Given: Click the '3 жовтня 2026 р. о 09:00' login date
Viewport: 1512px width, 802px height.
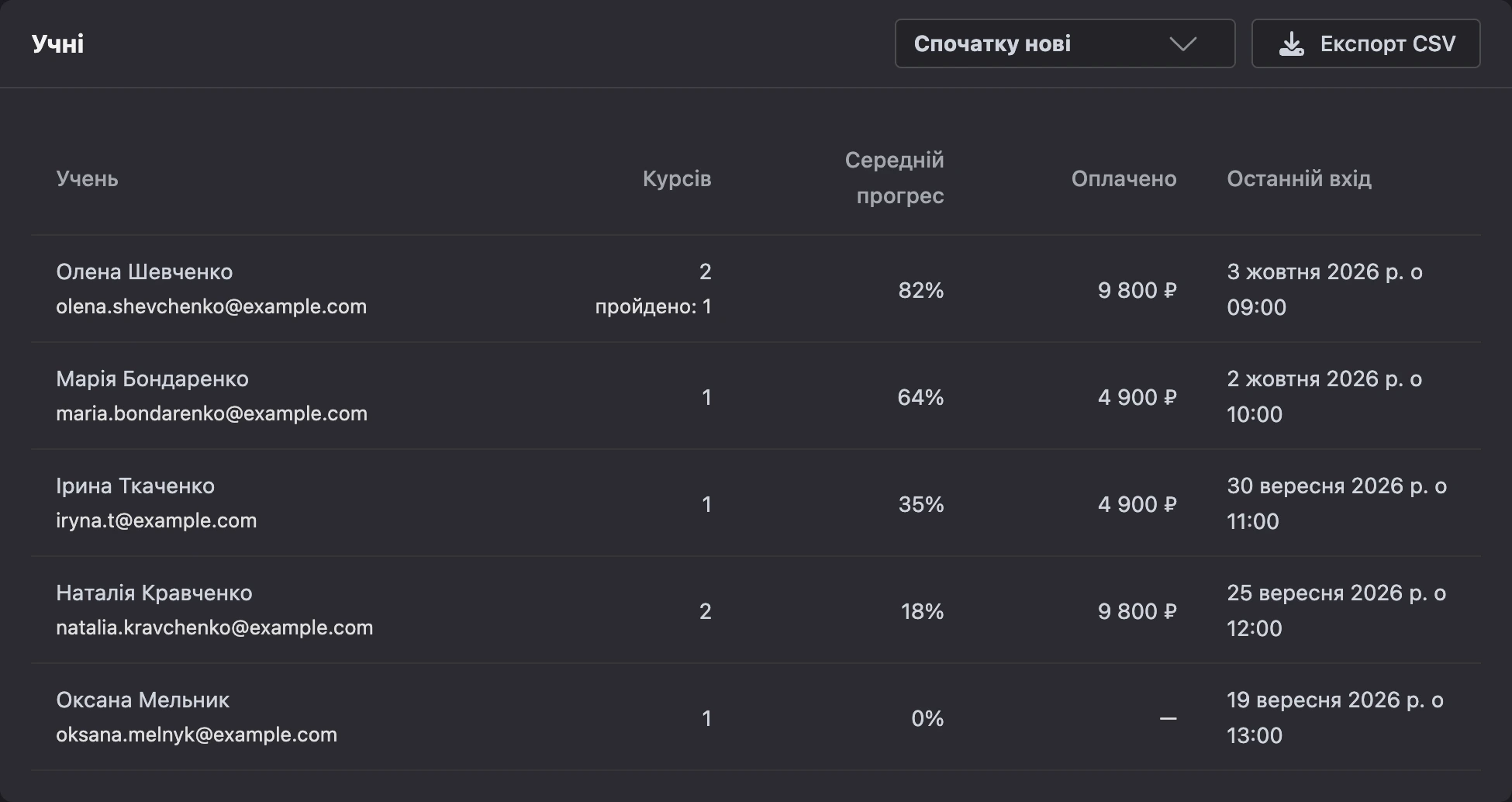Looking at the screenshot, I should click(x=1324, y=289).
